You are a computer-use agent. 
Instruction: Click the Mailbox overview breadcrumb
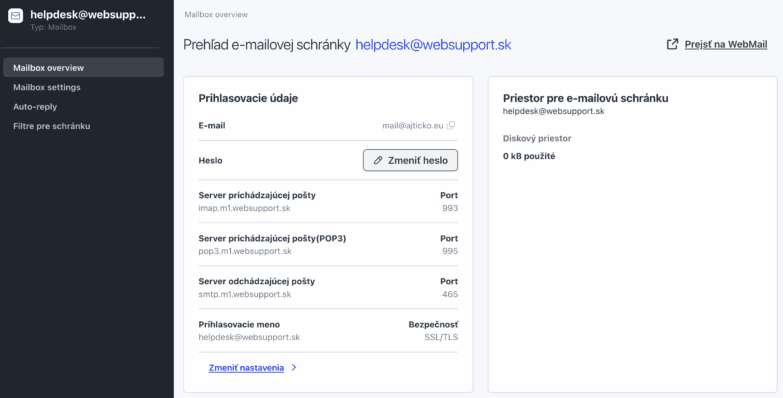216,14
